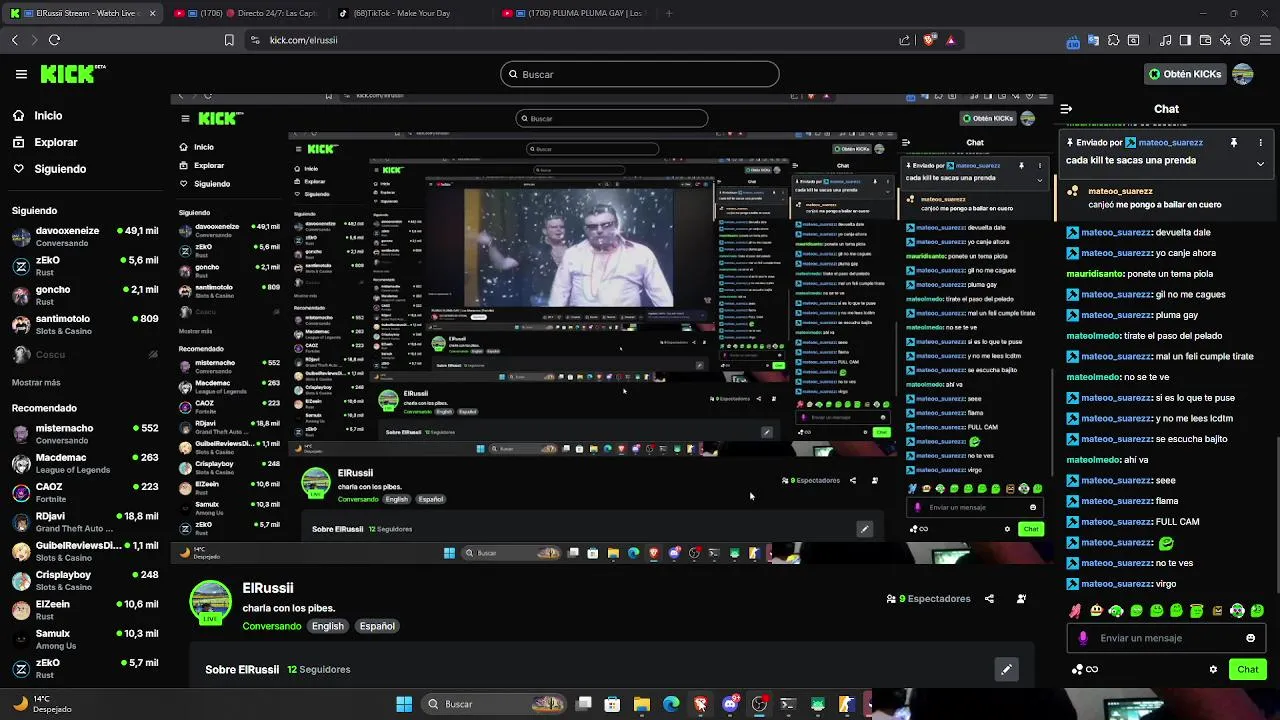The width and height of the screenshot is (1280, 720).
Task: Click the Conversando category link
Action: click(271, 626)
